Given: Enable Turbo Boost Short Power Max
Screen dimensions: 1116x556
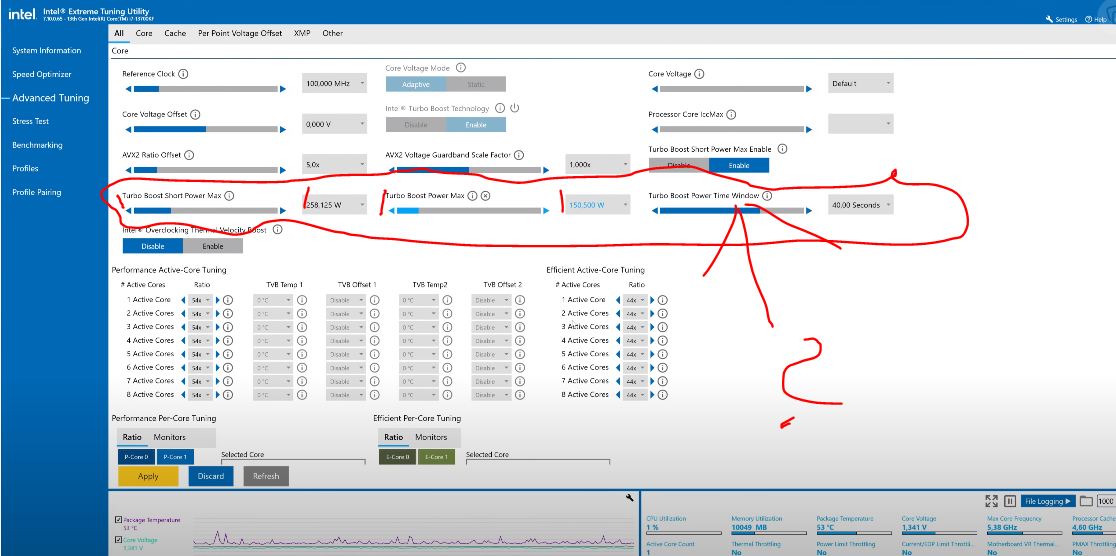Looking at the screenshot, I should [x=739, y=165].
